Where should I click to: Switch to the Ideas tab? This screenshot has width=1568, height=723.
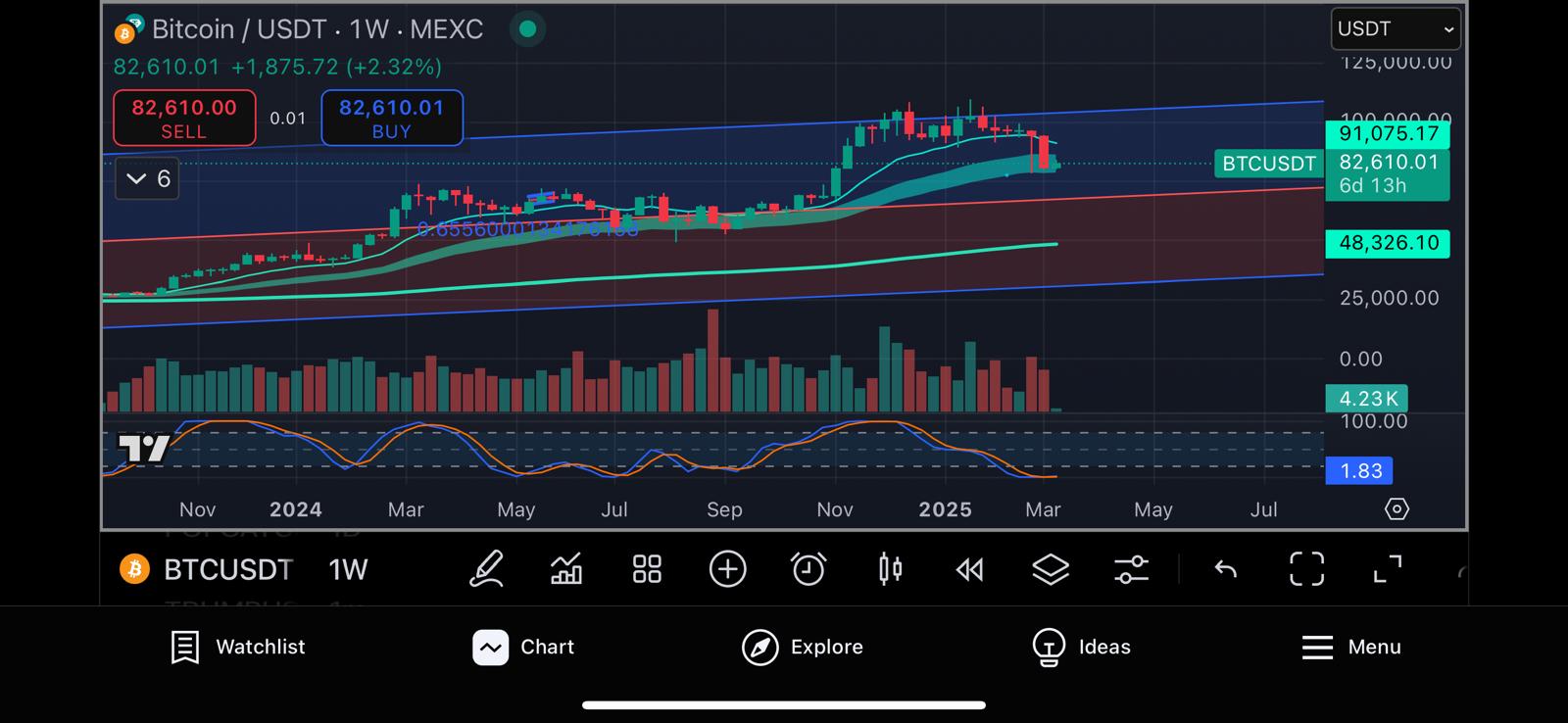[1082, 647]
